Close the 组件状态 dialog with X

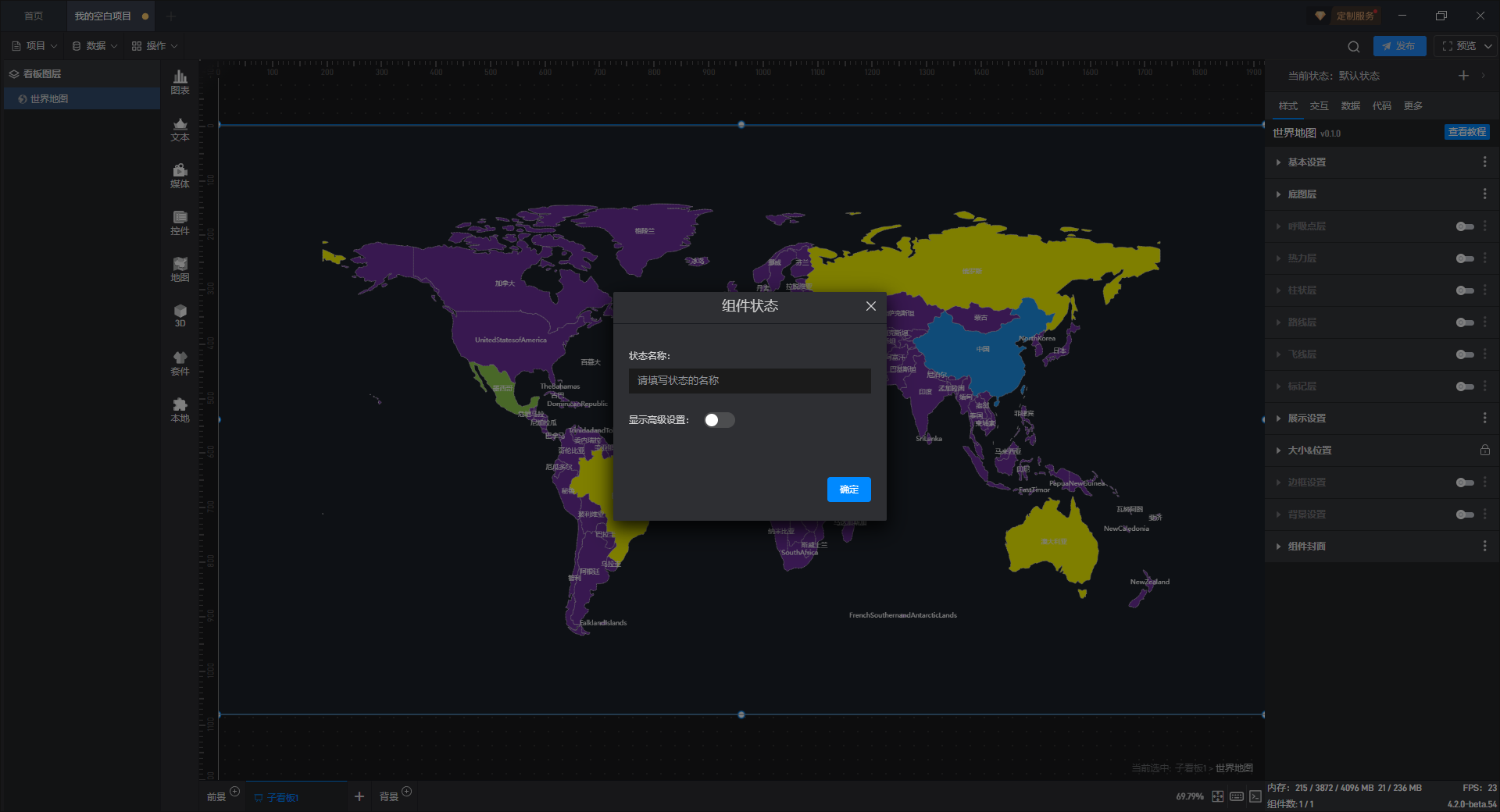[x=871, y=306]
